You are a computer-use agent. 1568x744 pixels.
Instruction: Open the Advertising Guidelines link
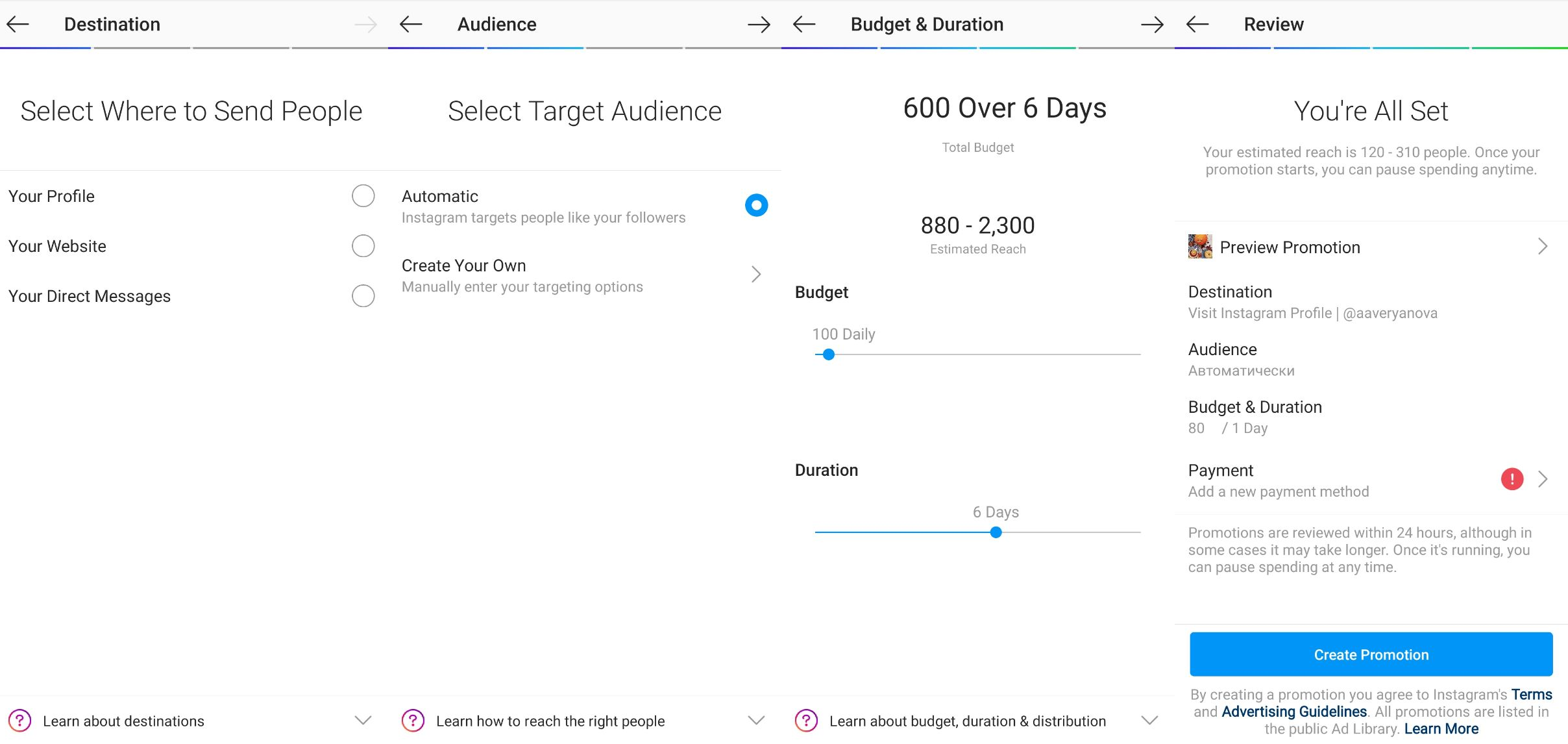click(1293, 712)
